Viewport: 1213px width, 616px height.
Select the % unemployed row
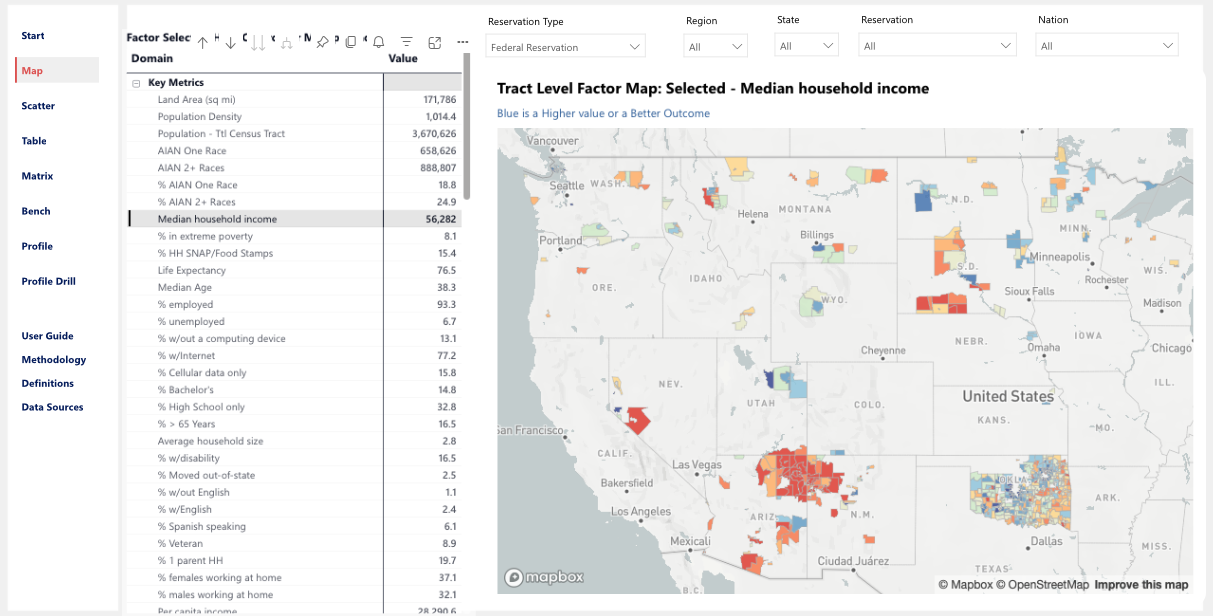pos(294,322)
